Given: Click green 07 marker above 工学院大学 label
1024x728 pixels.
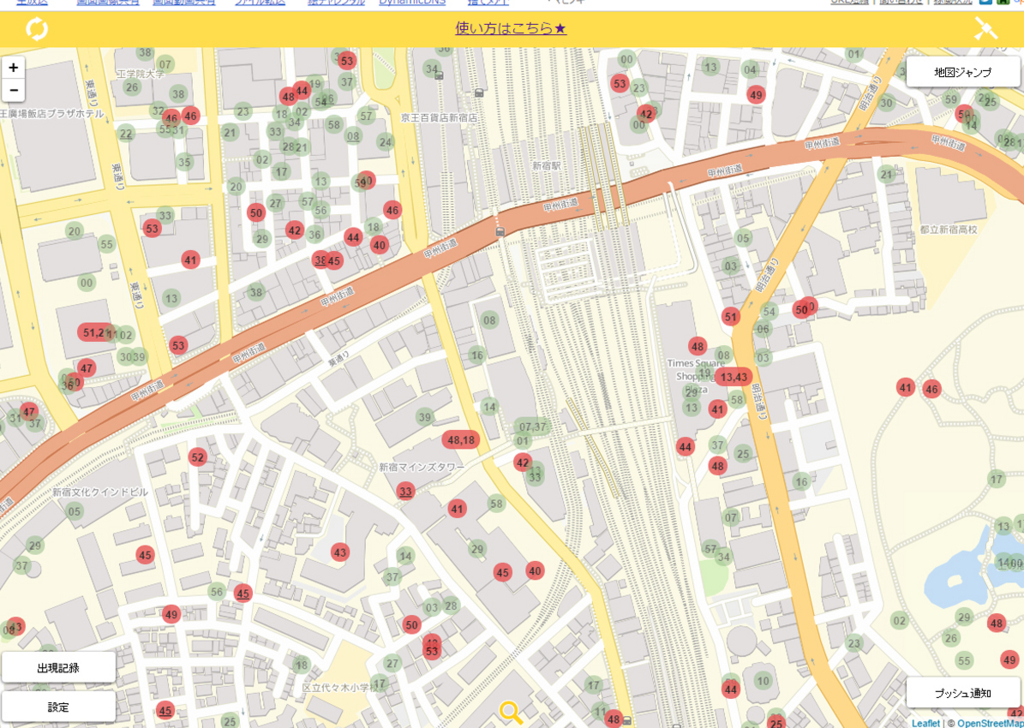Looking at the screenshot, I should click(165, 65).
